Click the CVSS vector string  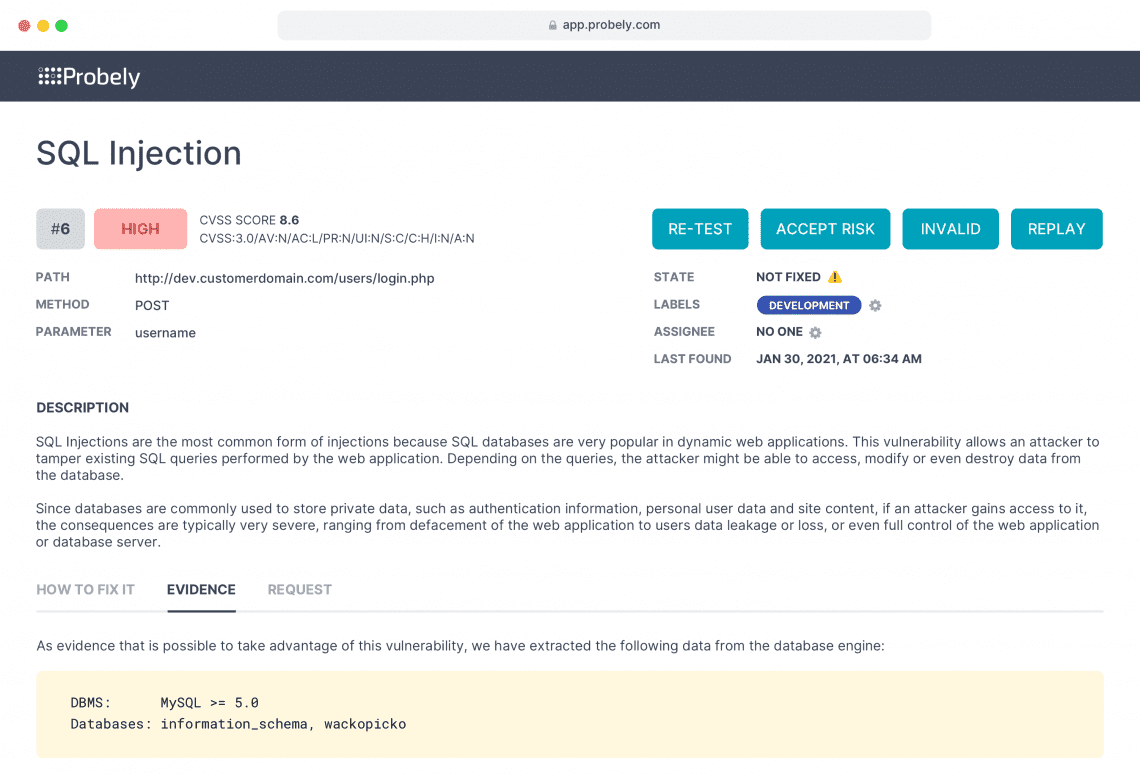click(337, 238)
